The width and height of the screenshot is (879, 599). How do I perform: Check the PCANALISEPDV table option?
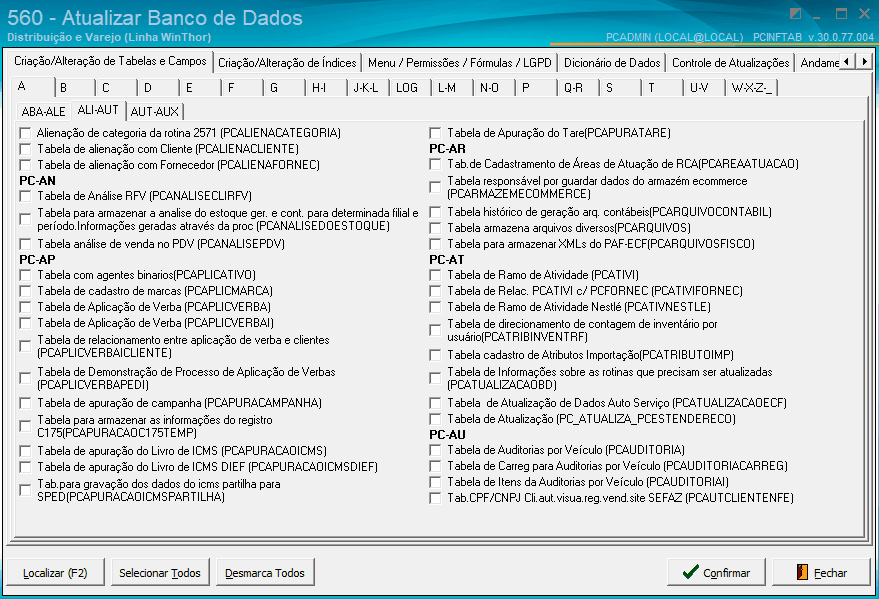(x=25, y=244)
